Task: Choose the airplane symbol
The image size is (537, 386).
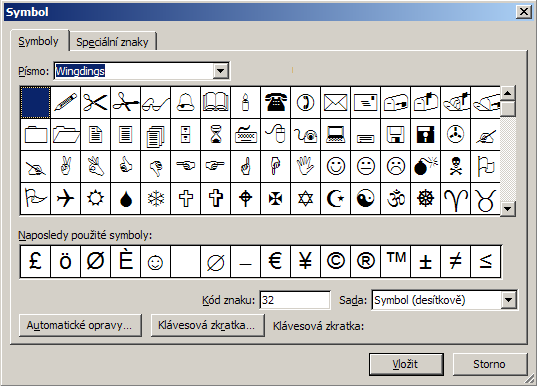Action: pyautogui.click(x=65, y=199)
